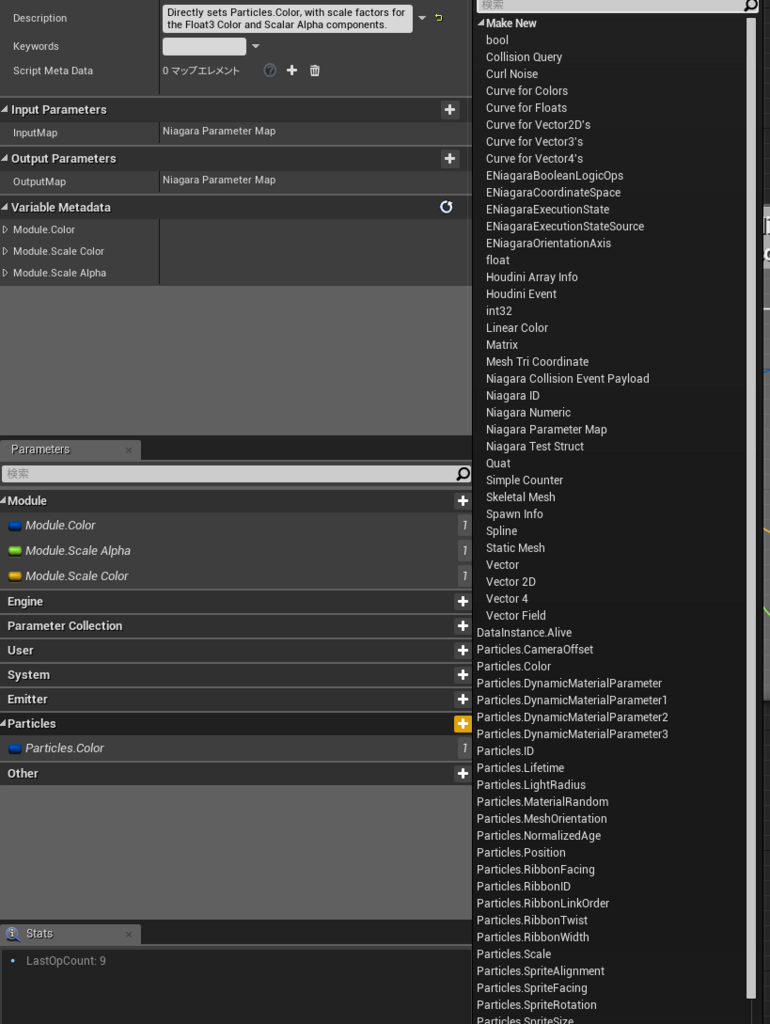
Task: Delete all Script Meta Data elements
Action: (315, 70)
